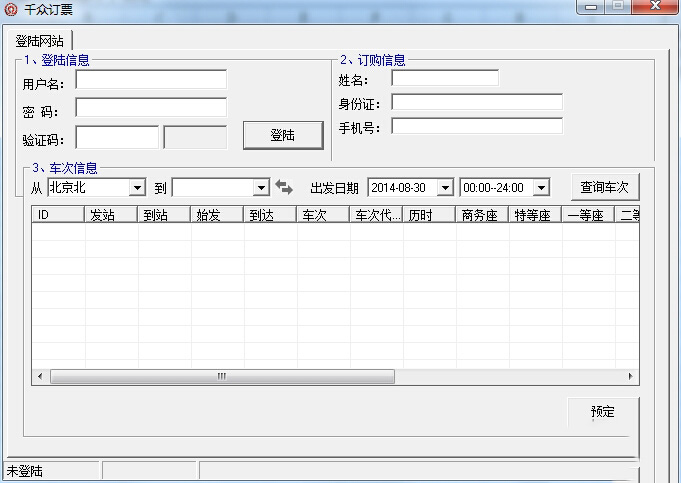Click the 特等座 column header
Viewport: 681px width, 483px height.
[x=535, y=215]
